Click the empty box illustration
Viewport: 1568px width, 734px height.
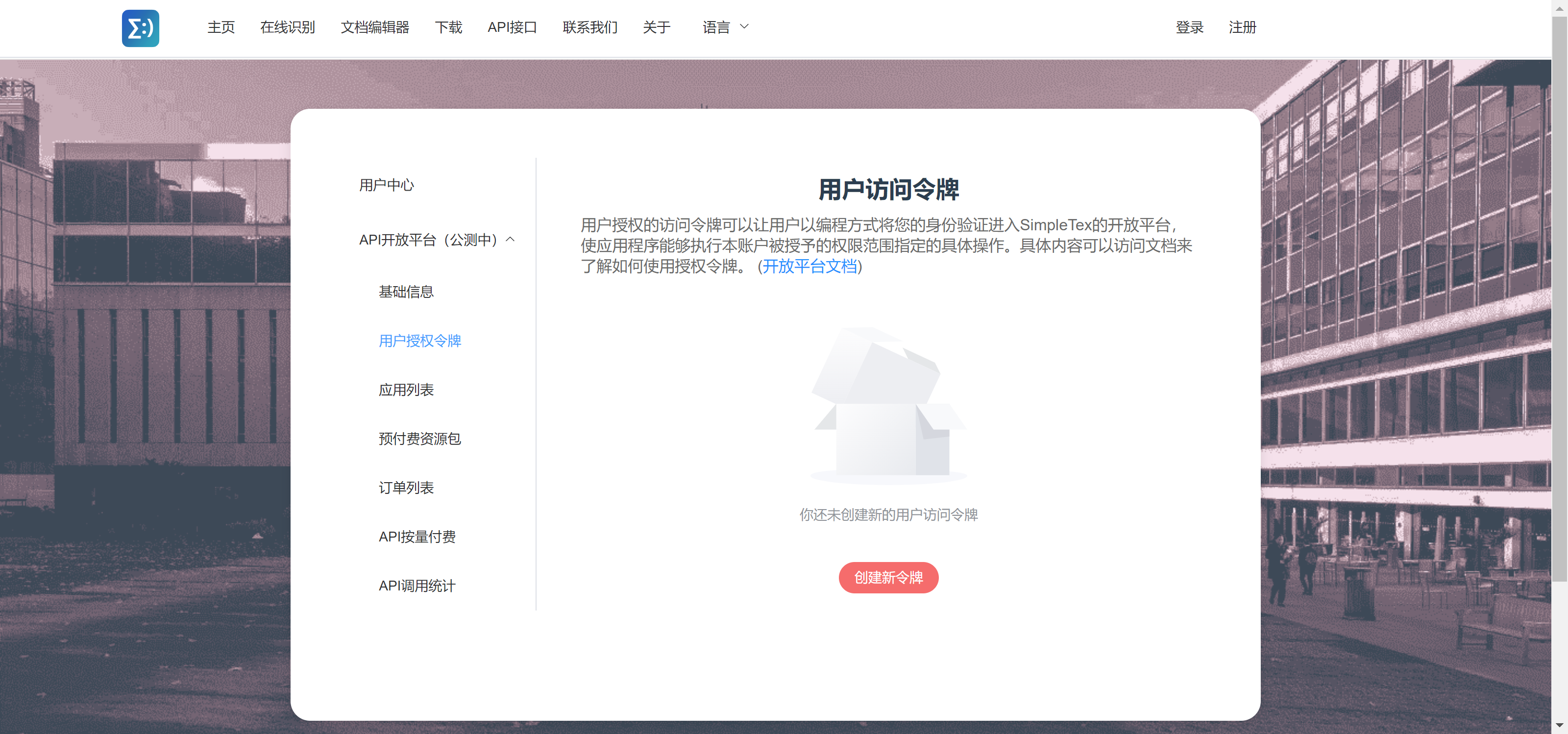point(888,405)
